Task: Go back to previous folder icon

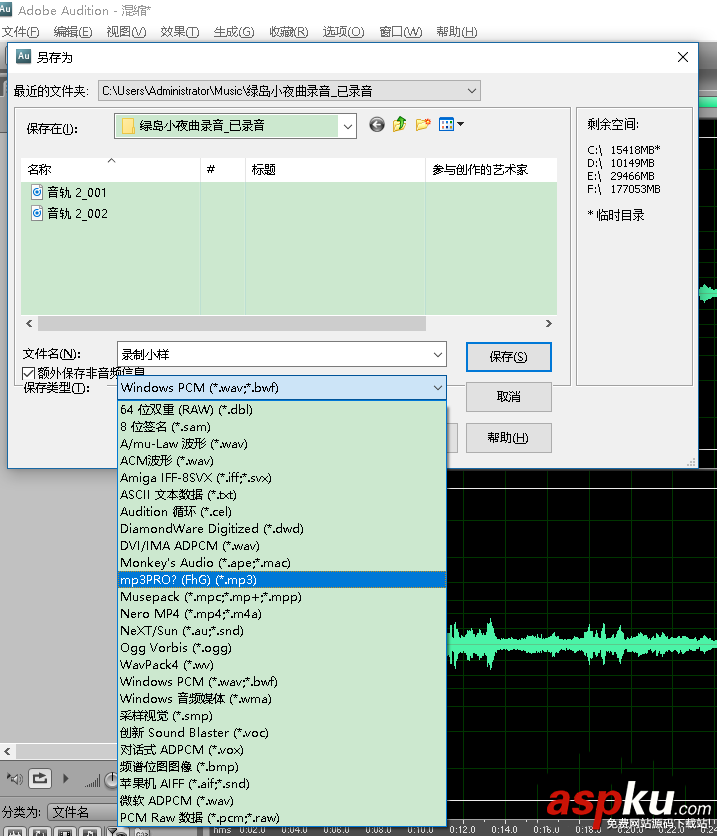Action: [377, 125]
